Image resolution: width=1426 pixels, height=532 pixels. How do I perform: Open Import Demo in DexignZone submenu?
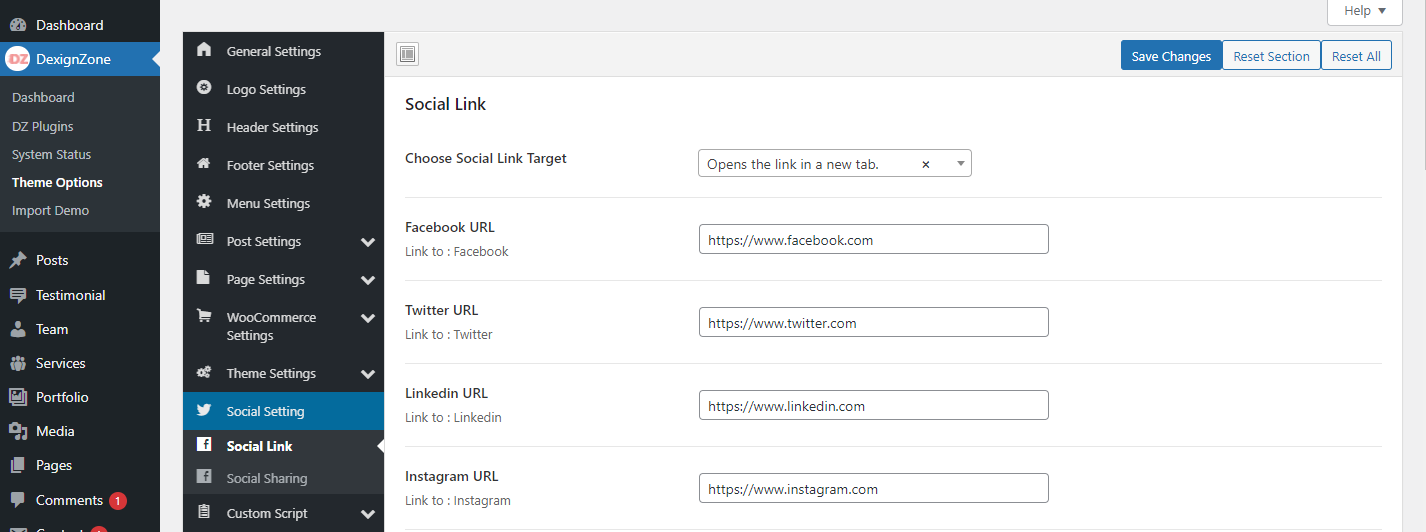(50, 211)
